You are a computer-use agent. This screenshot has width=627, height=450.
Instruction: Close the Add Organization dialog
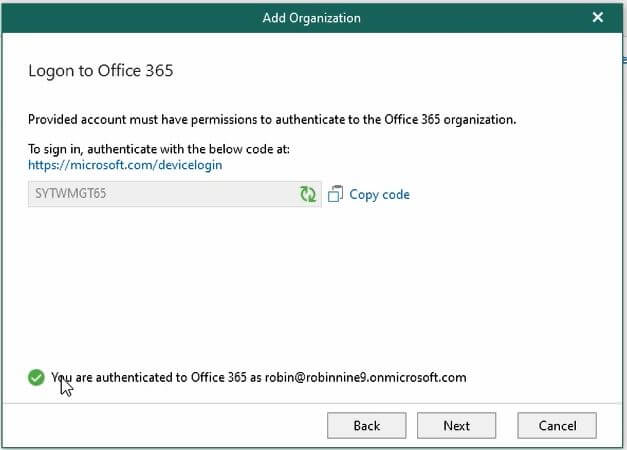tap(598, 17)
